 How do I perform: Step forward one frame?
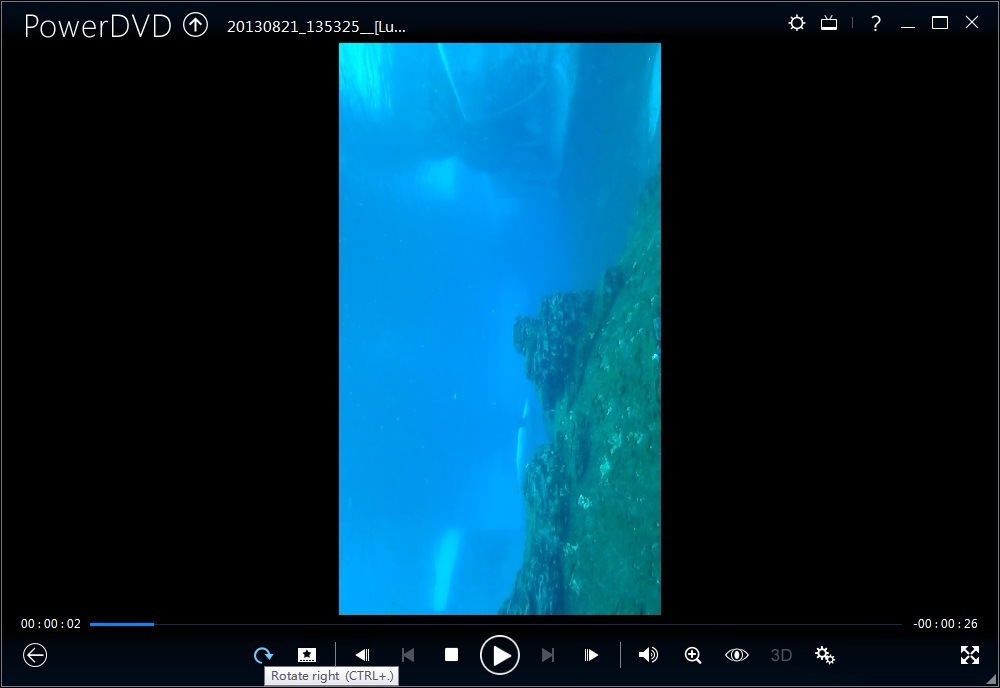click(x=591, y=655)
